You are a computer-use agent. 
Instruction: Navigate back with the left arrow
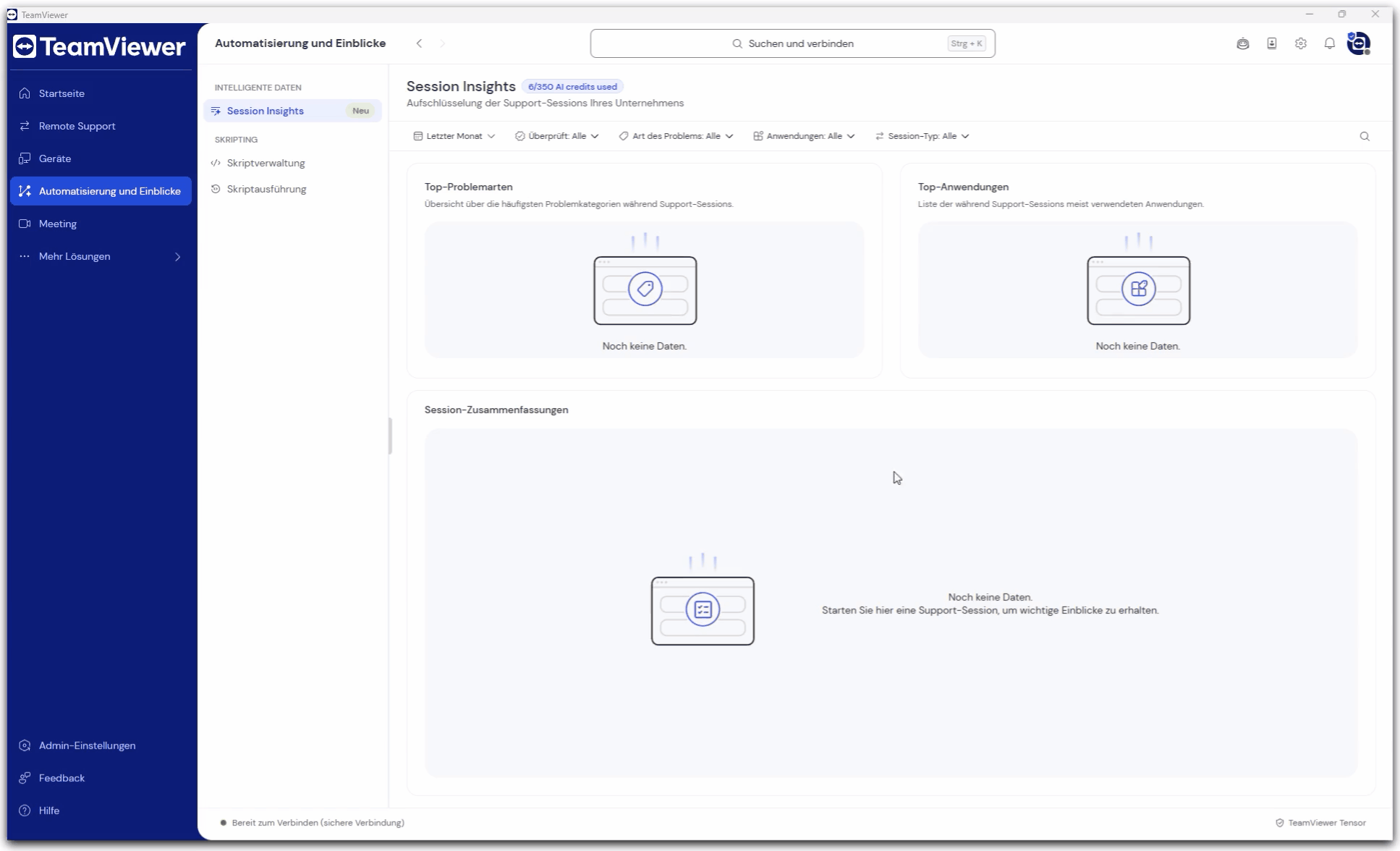point(419,43)
